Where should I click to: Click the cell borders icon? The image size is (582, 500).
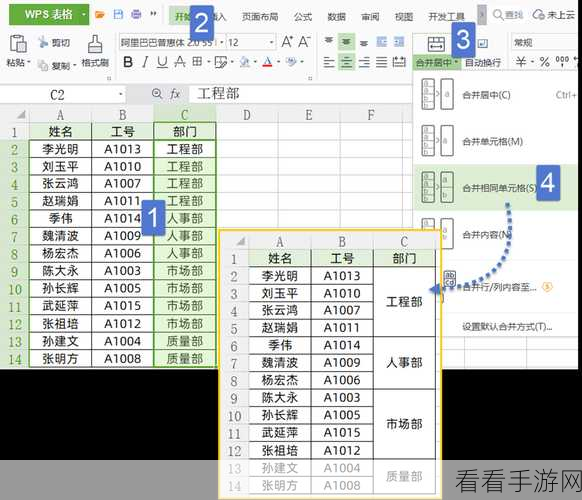coord(197,62)
